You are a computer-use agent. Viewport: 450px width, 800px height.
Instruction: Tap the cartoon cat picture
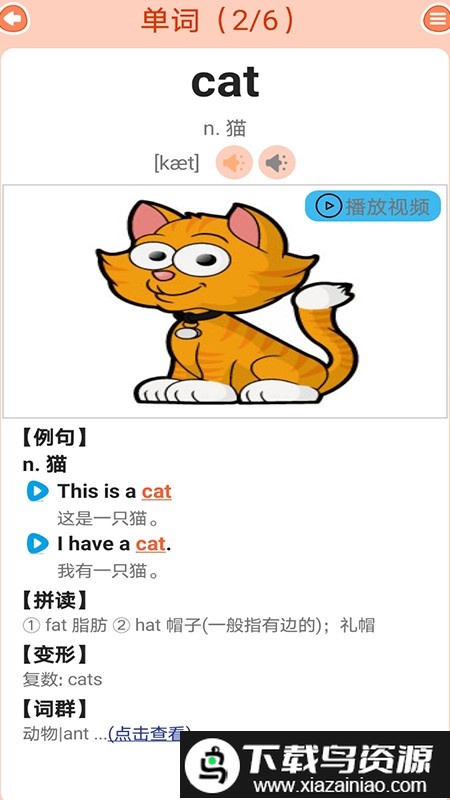click(x=225, y=302)
